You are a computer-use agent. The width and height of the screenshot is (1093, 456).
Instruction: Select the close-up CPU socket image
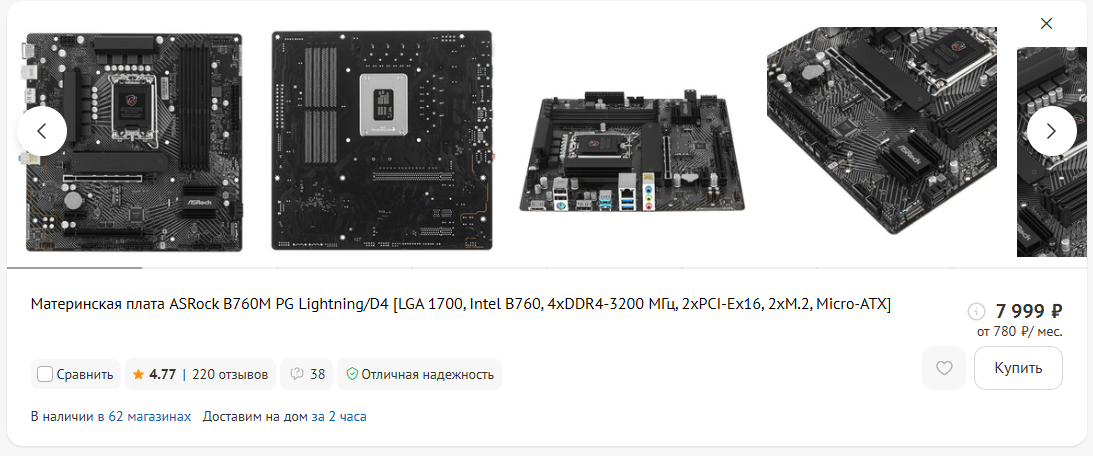pos(882,131)
